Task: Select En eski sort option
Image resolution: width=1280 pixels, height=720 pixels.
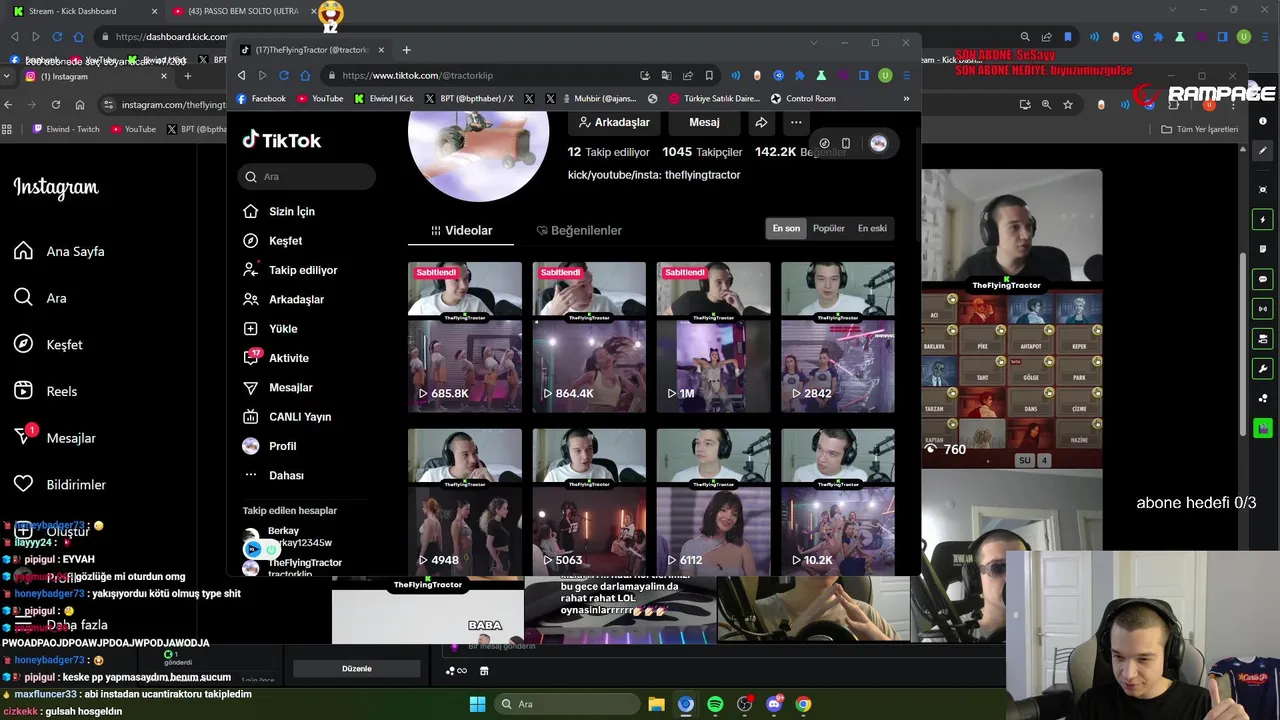Action: [872, 228]
